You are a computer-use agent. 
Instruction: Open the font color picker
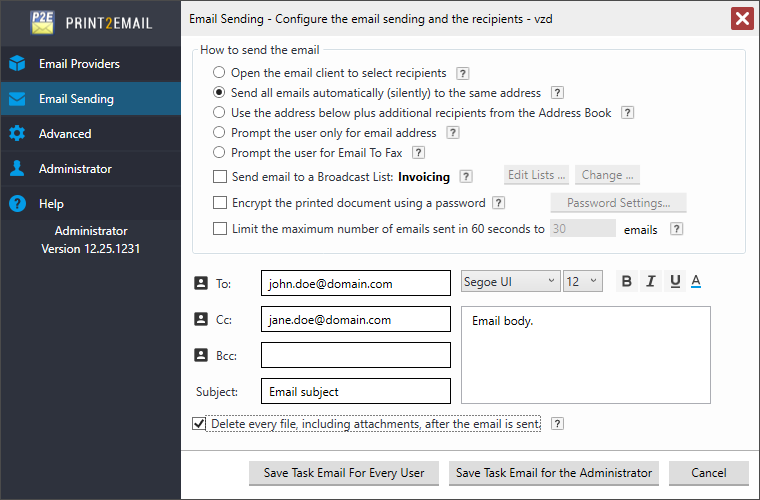[696, 281]
